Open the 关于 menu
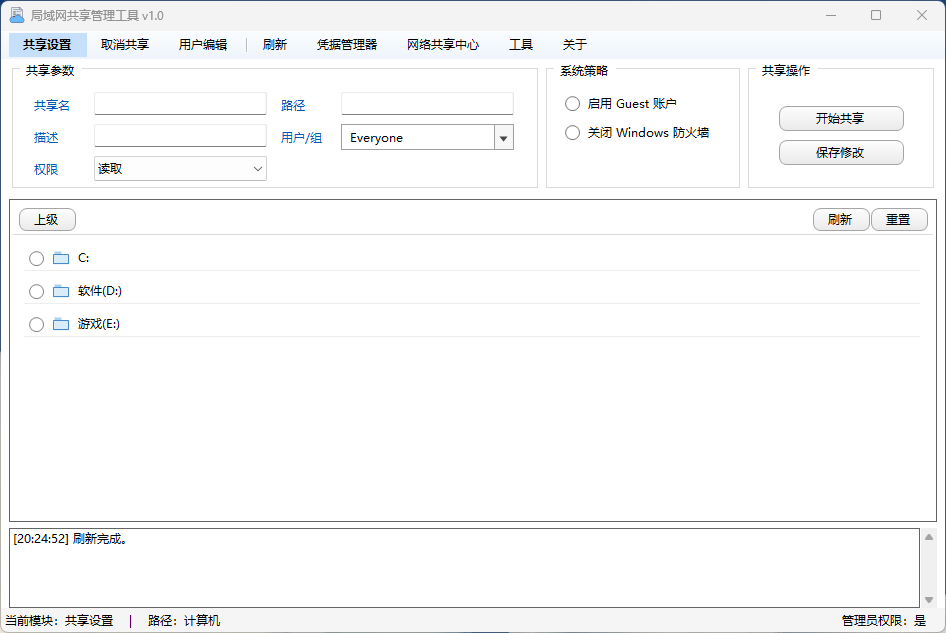Viewport: 946px width, 633px height. [574, 45]
